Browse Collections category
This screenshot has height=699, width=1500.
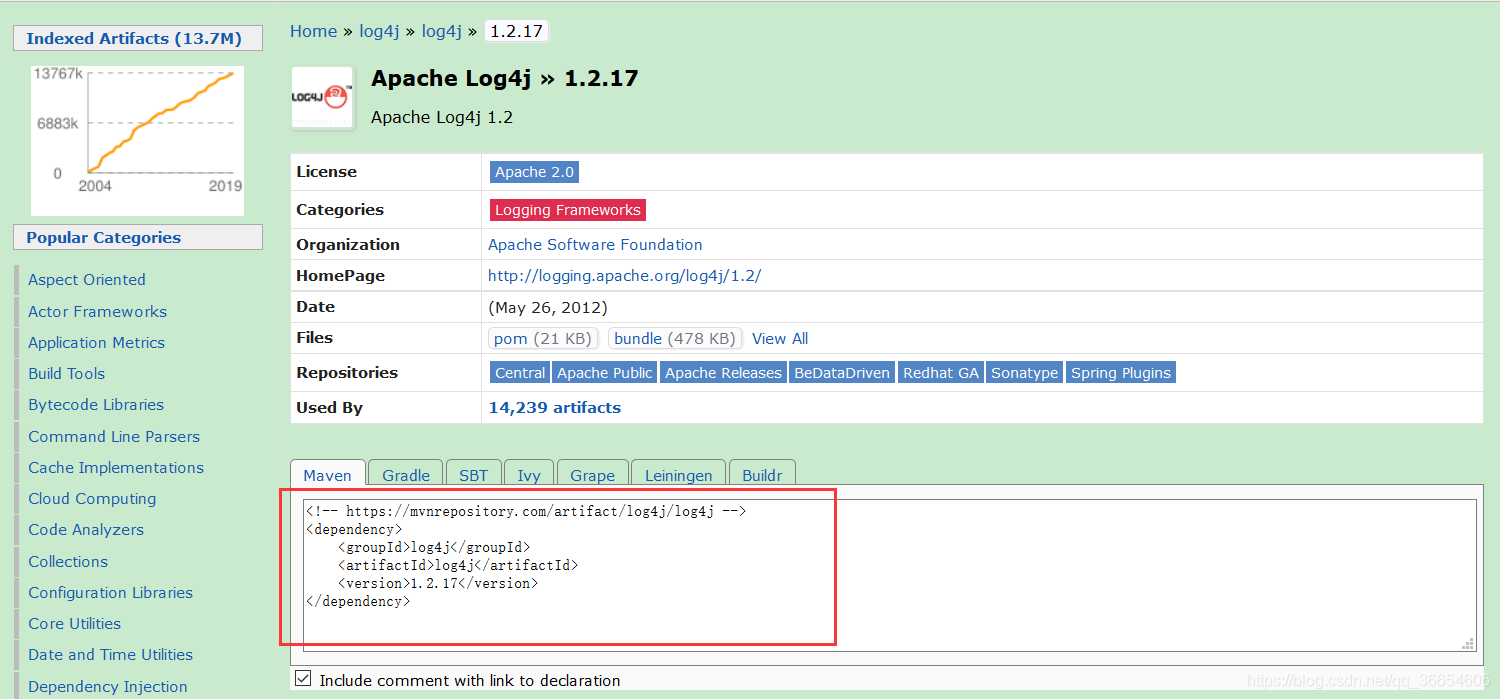(68, 561)
